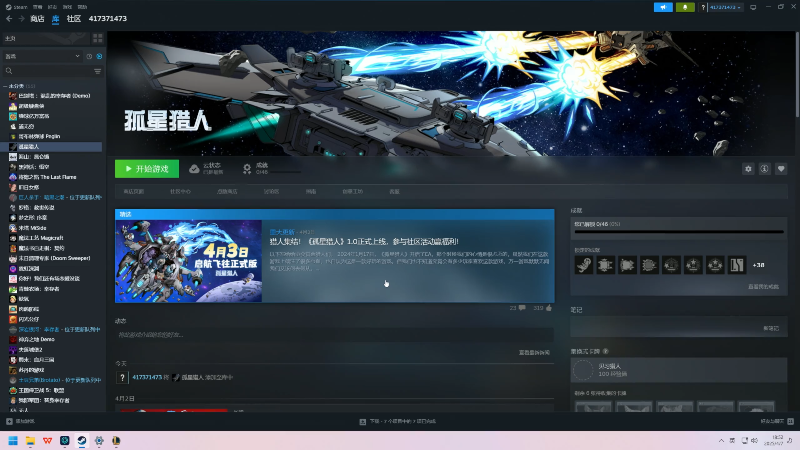
Task: Open the April 3rd launch news thumbnail
Action: (188, 261)
